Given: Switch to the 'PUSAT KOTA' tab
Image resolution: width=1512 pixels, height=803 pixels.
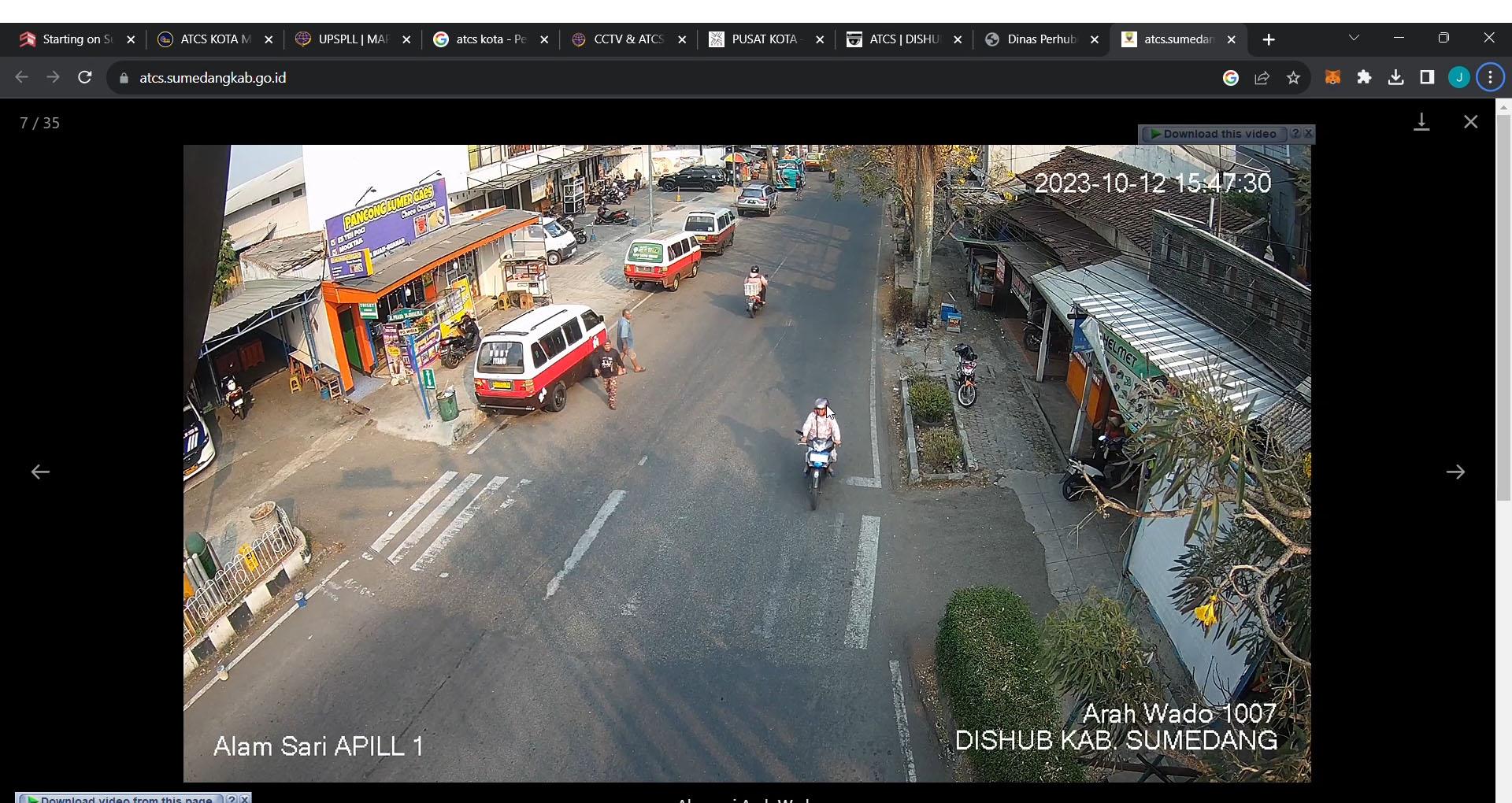Looking at the screenshot, I should point(766,39).
